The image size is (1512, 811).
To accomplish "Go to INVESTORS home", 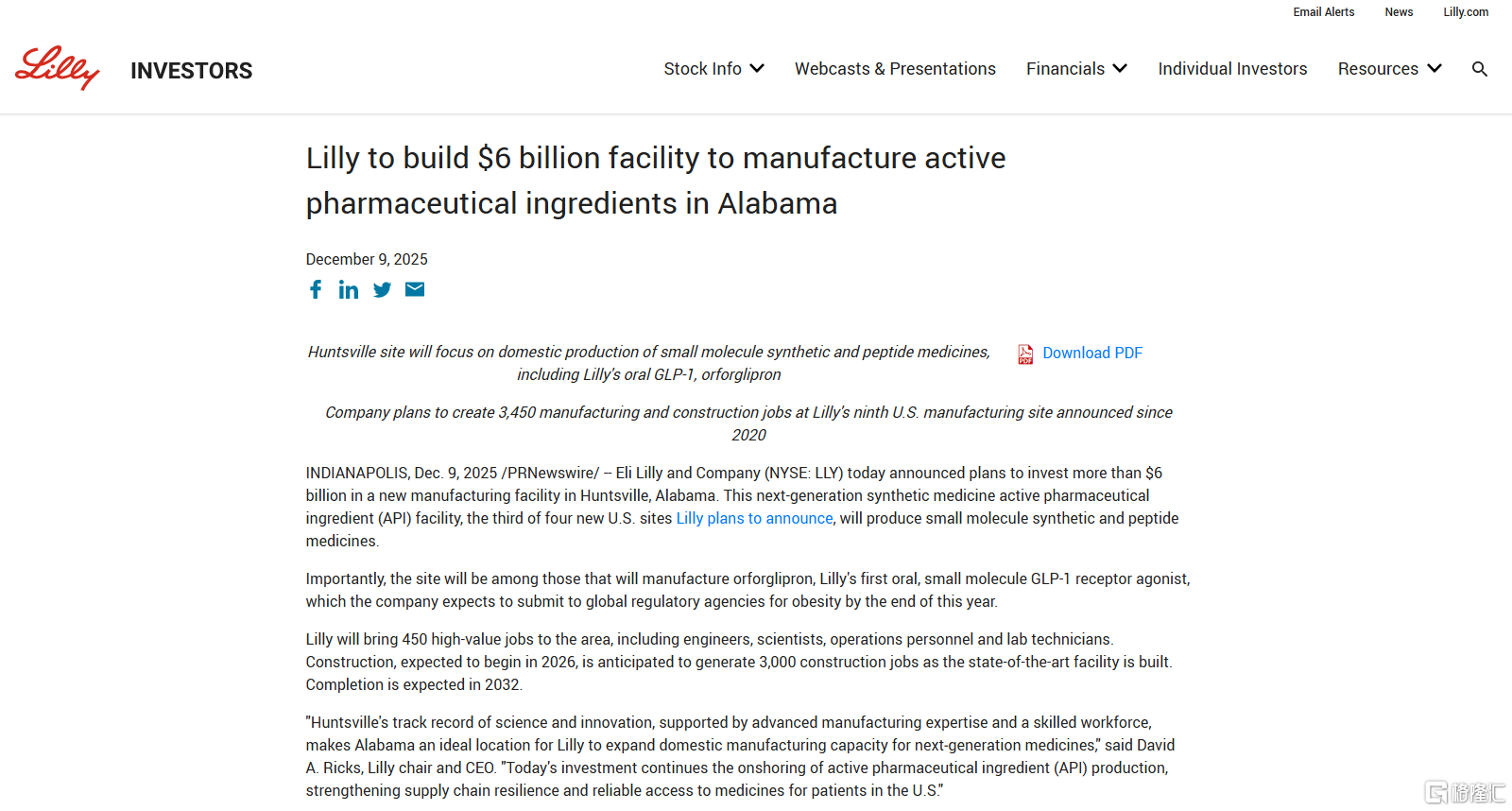I will [191, 71].
